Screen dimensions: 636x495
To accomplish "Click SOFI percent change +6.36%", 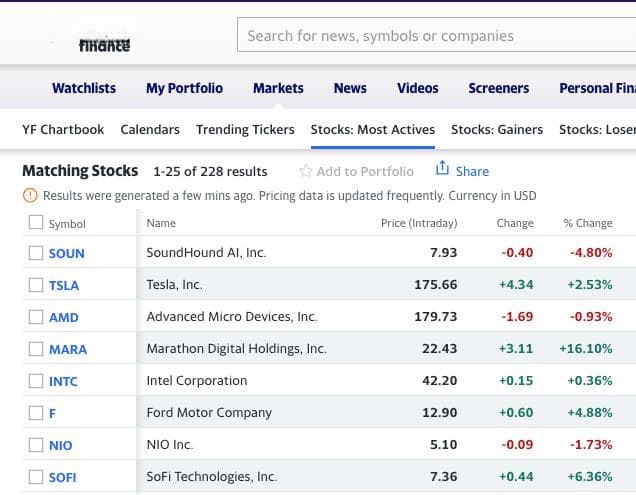I will coord(590,477).
